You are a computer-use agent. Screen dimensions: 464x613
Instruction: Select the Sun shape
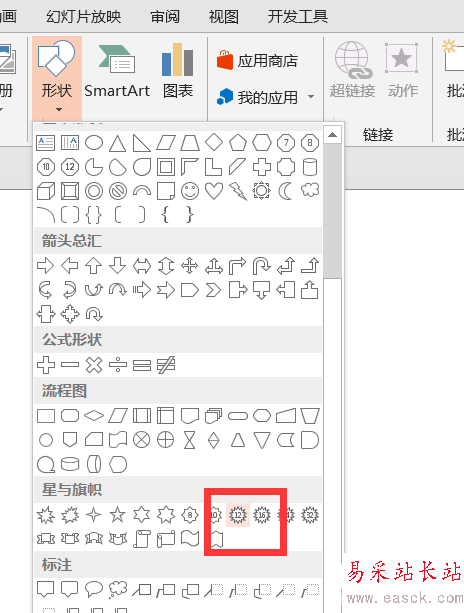[262, 191]
